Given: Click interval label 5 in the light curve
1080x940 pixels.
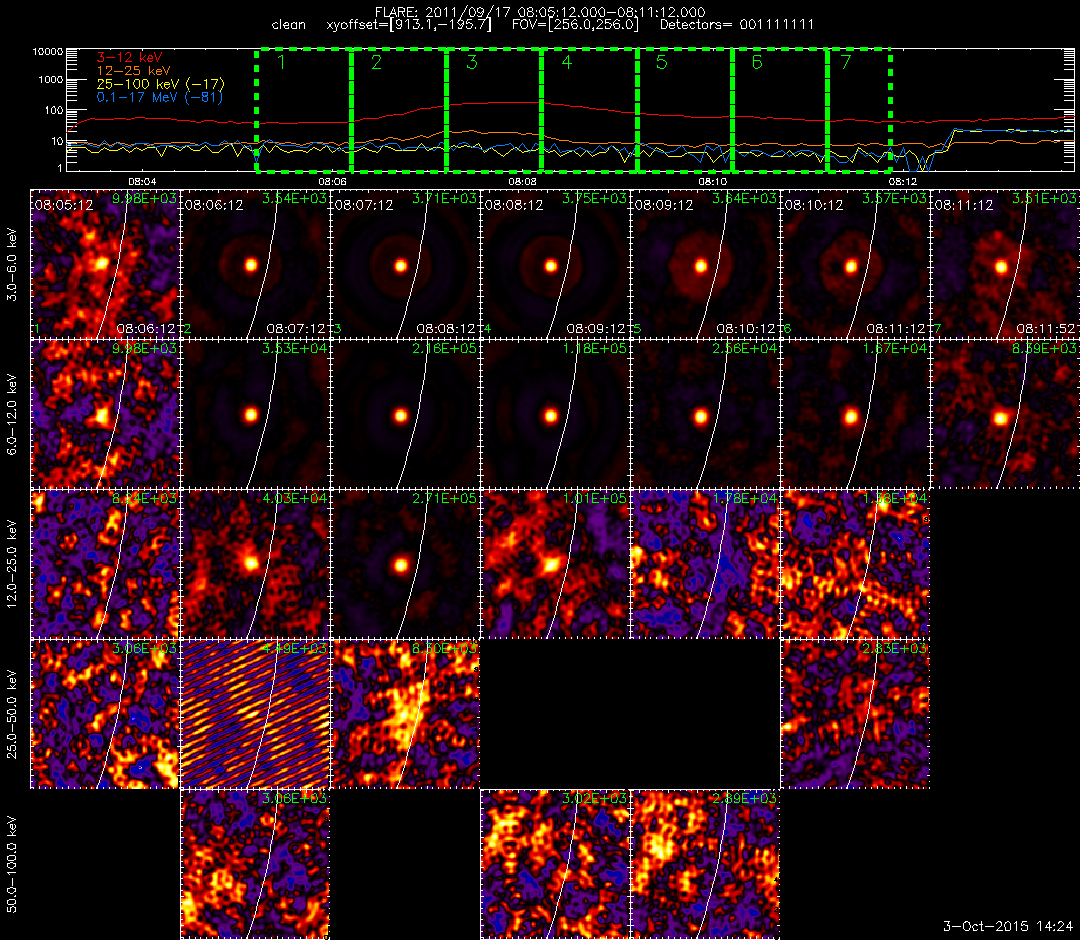Looking at the screenshot, I should coord(662,63).
